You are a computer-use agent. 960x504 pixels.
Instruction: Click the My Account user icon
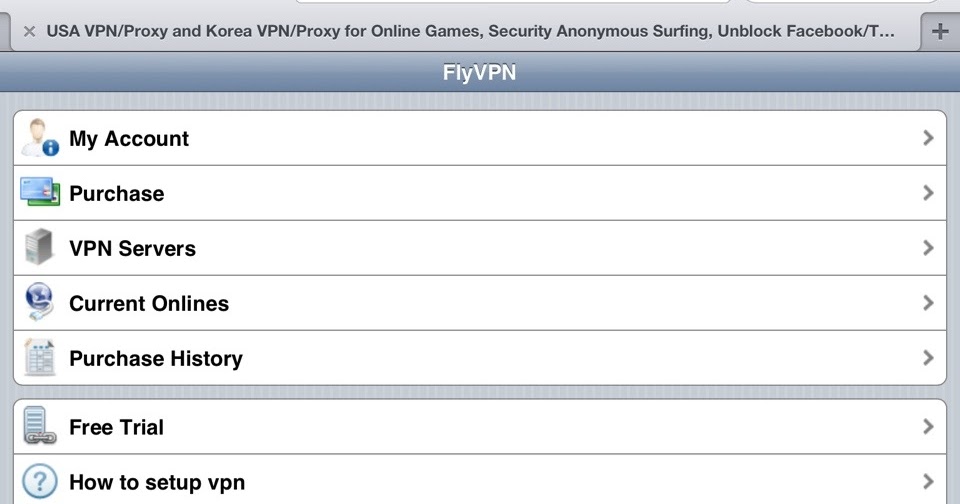[x=40, y=138]
